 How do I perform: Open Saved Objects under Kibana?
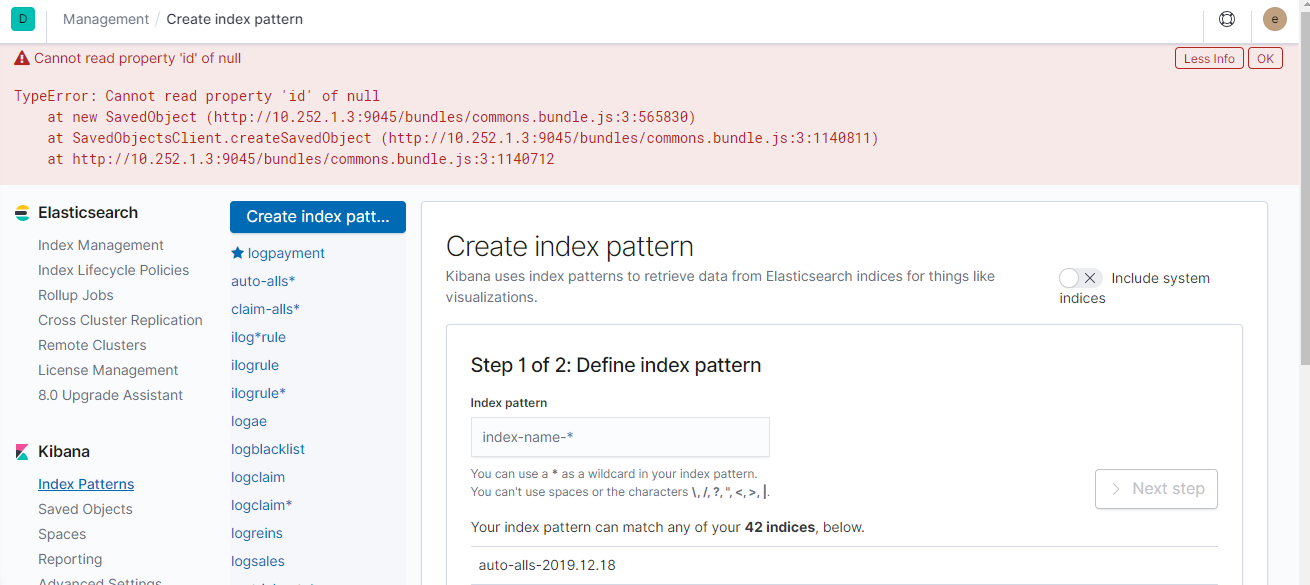click(x=85, y=509)
